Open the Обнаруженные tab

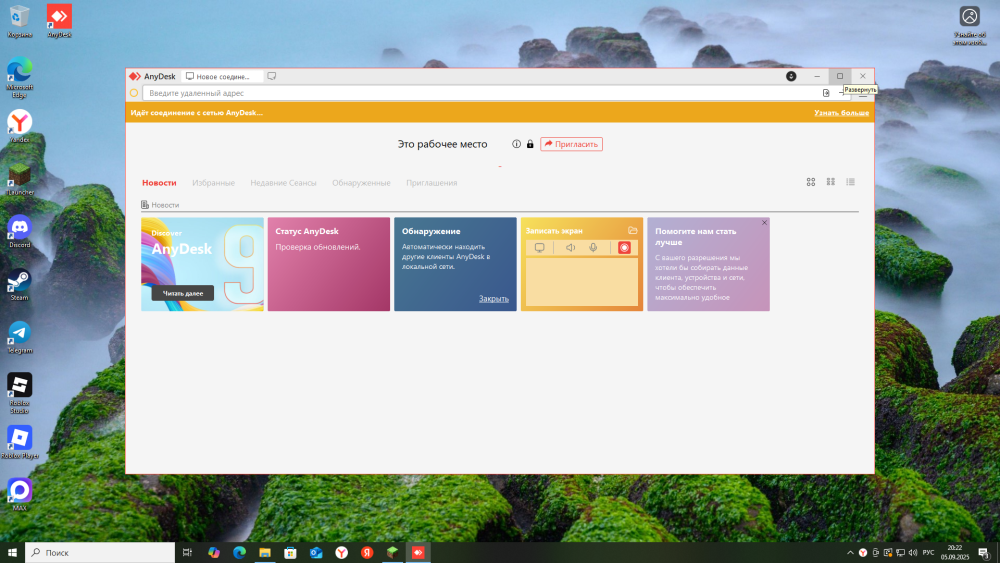(x=361, y=182)
